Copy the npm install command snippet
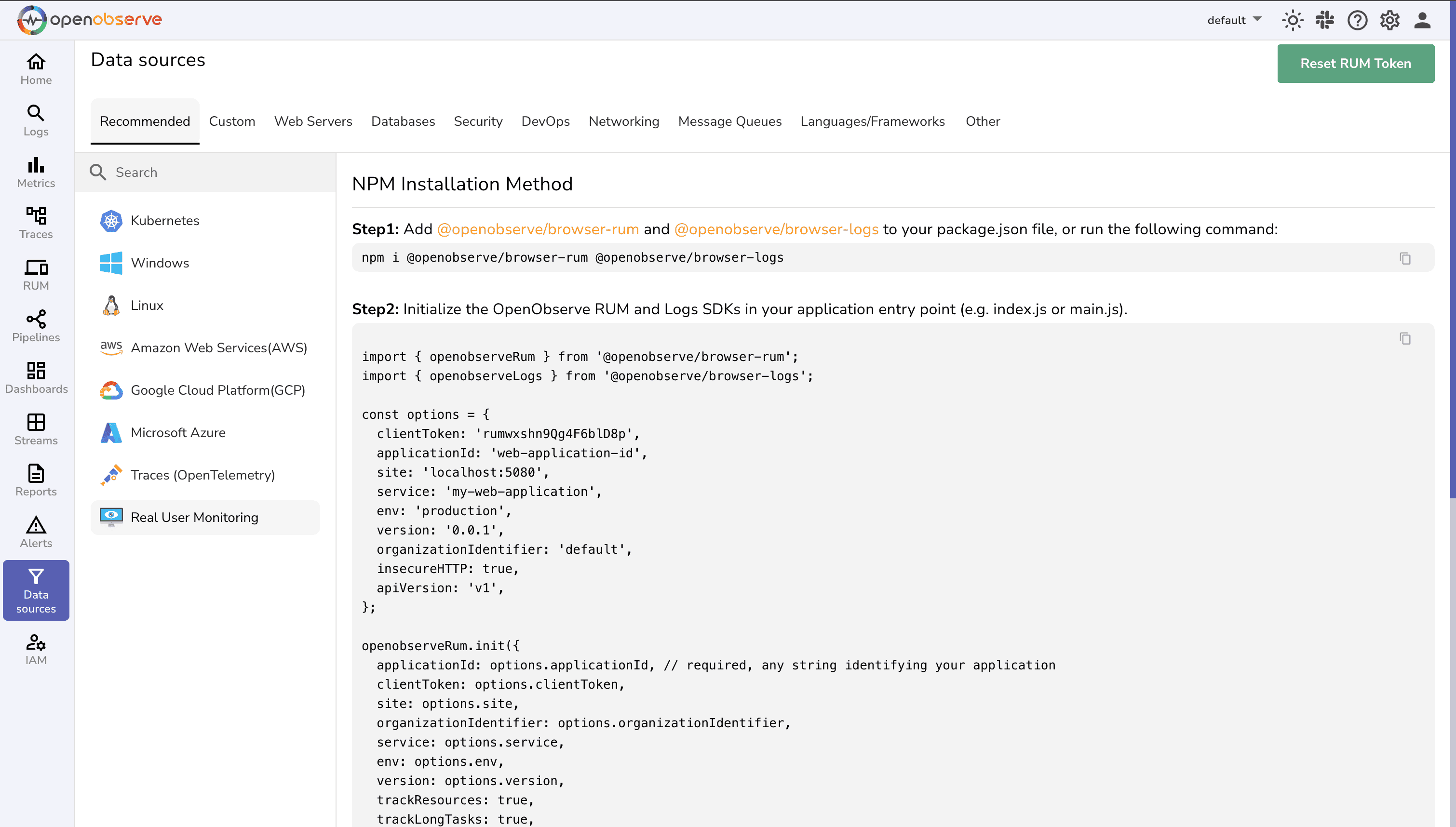Viewport: 1456px width, 827px height. tap(1405, 258)
